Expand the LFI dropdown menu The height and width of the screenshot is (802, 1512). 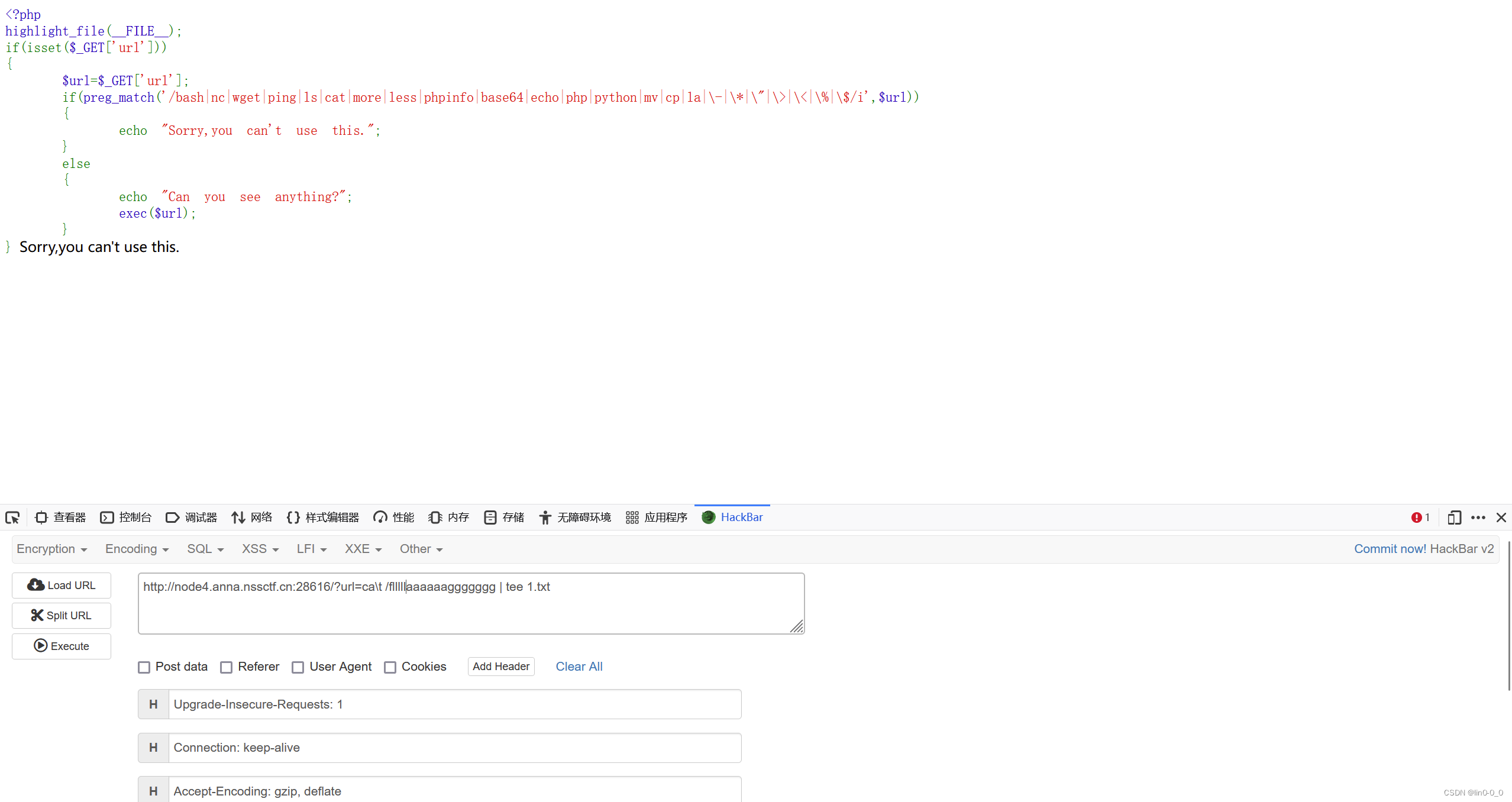point(312,549)
